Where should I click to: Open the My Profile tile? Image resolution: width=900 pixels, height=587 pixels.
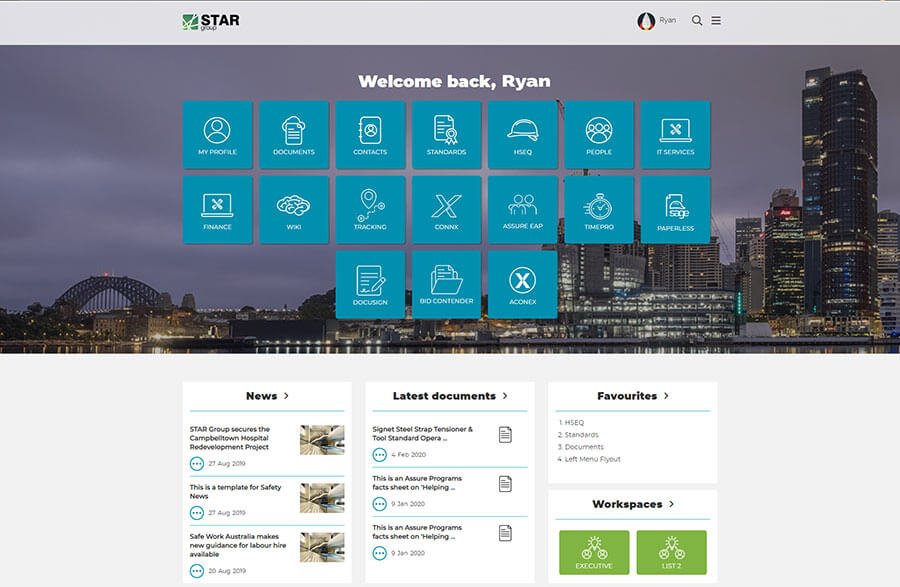point(217,134)
